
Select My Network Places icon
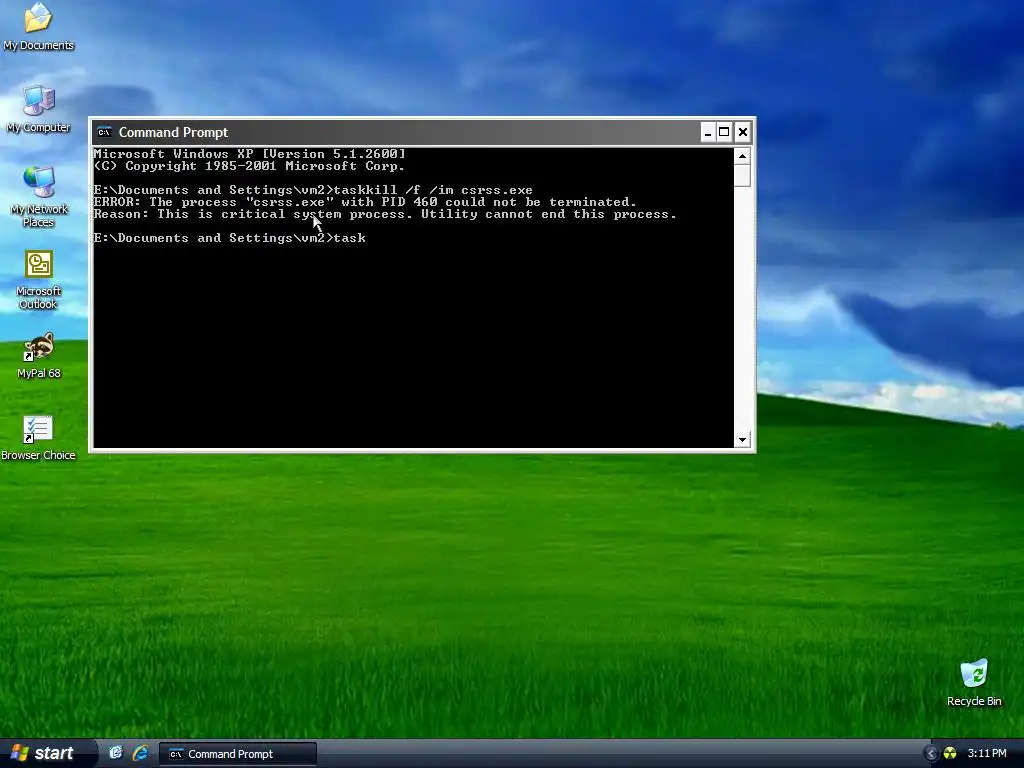tap(38, 196)
